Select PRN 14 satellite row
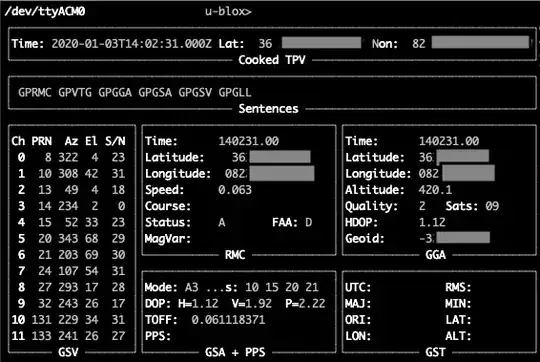The height and width of the screenshot is (362, 540). pyautogui.click(x=71, y=206)
